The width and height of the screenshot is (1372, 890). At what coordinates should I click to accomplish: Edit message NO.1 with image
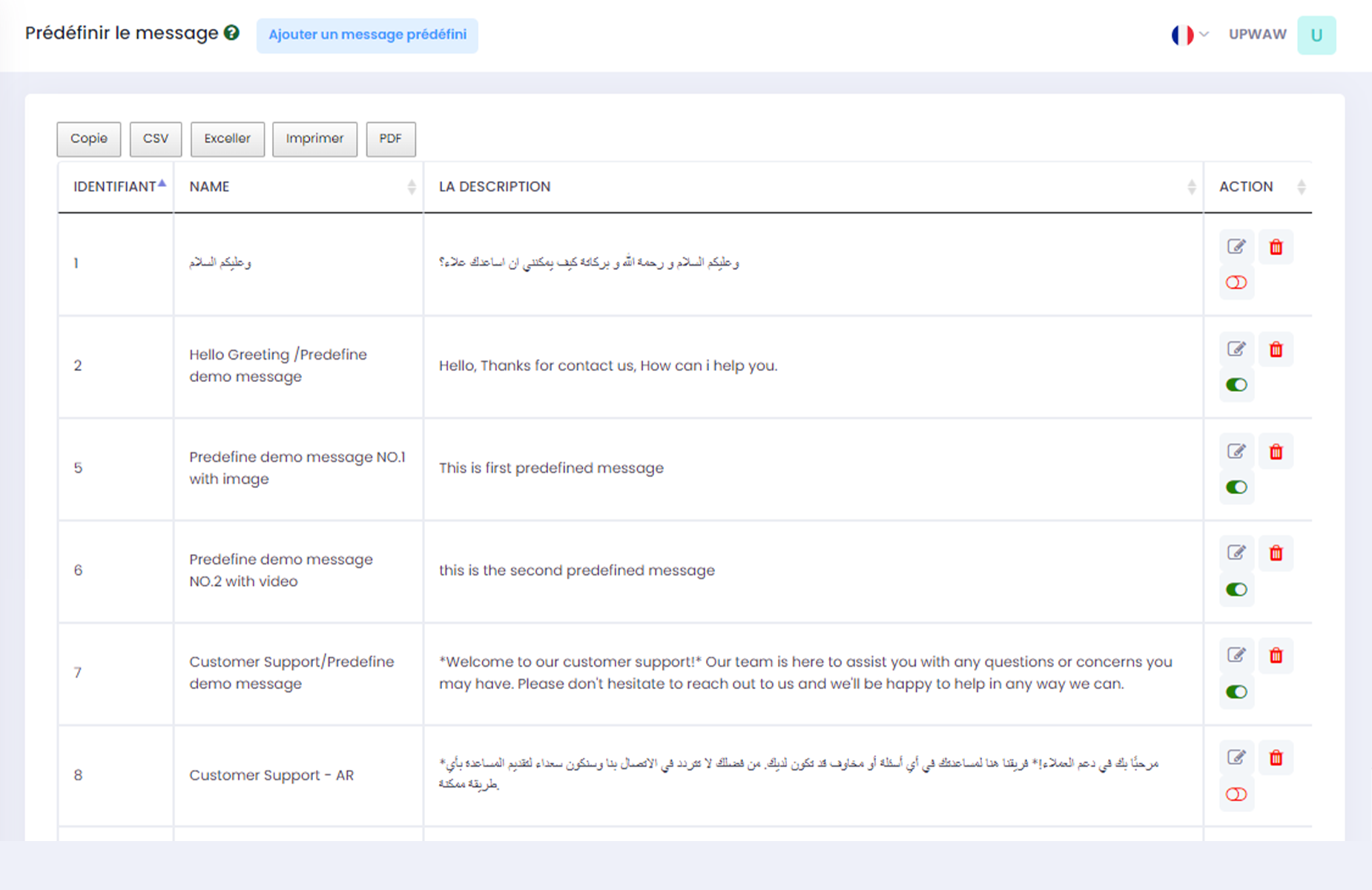1236,452
